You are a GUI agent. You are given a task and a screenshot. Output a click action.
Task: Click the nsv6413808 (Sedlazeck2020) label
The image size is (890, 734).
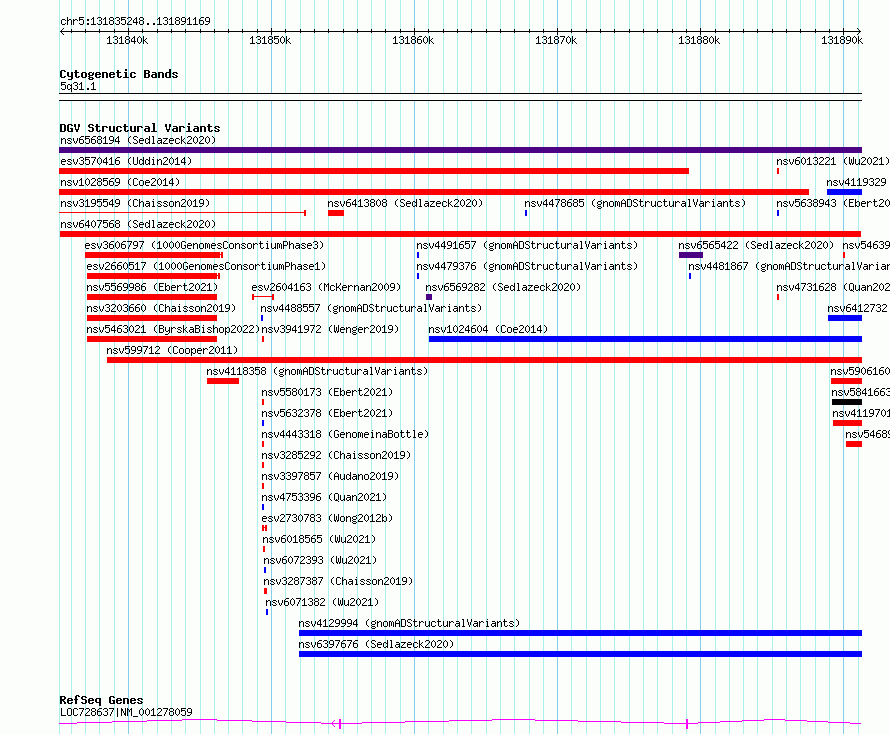pyautogui.click(x=405, y=203)
